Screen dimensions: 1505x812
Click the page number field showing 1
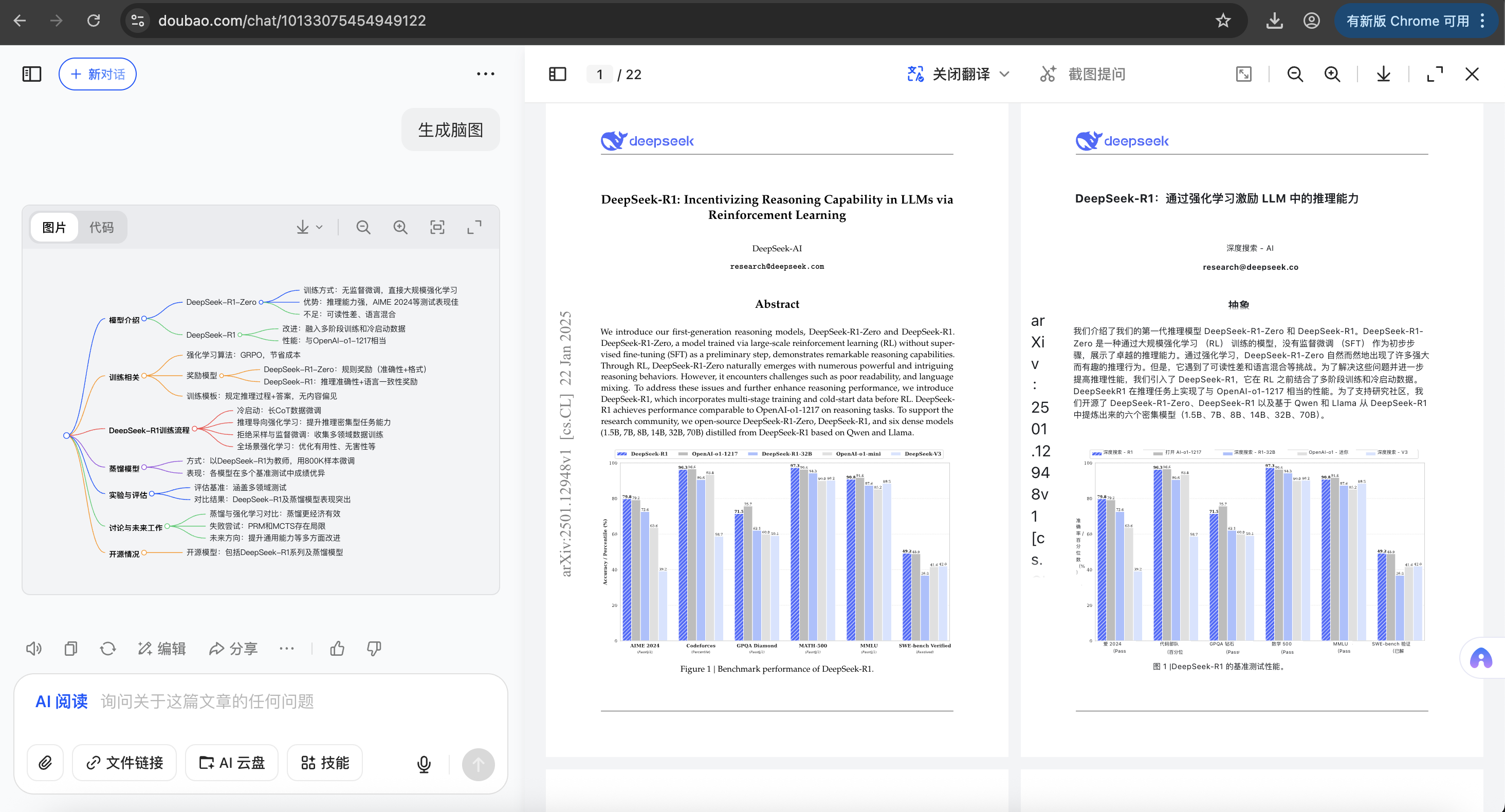599,74
